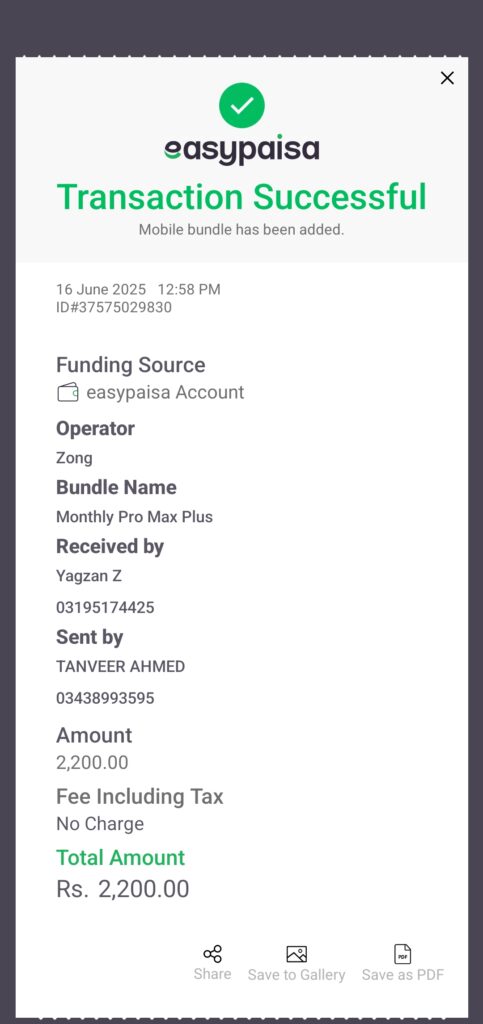This screenshot has width=483, height=1024.
Task: Click the Zong operator text
Action: pos(74,458)
